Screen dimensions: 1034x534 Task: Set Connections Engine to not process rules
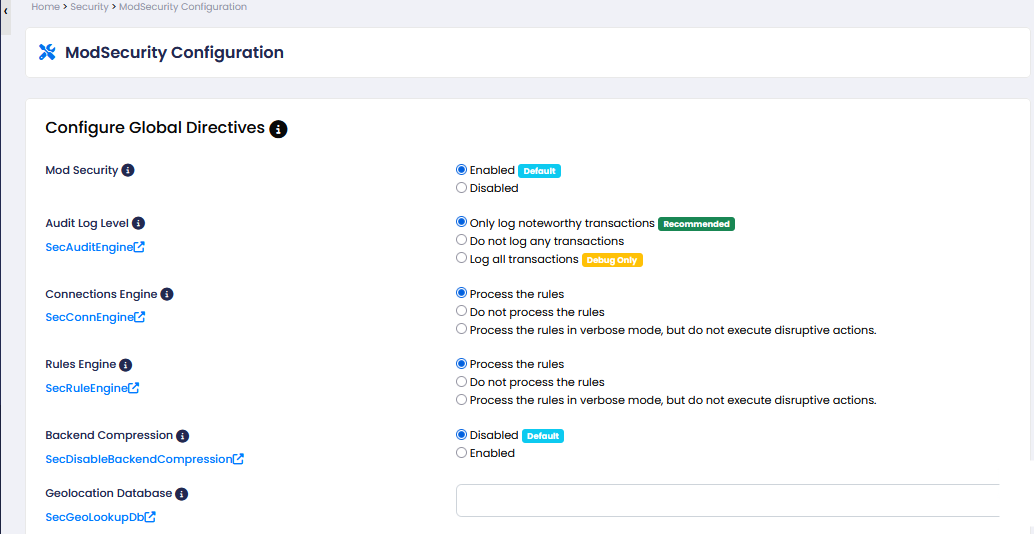[461, 312]
